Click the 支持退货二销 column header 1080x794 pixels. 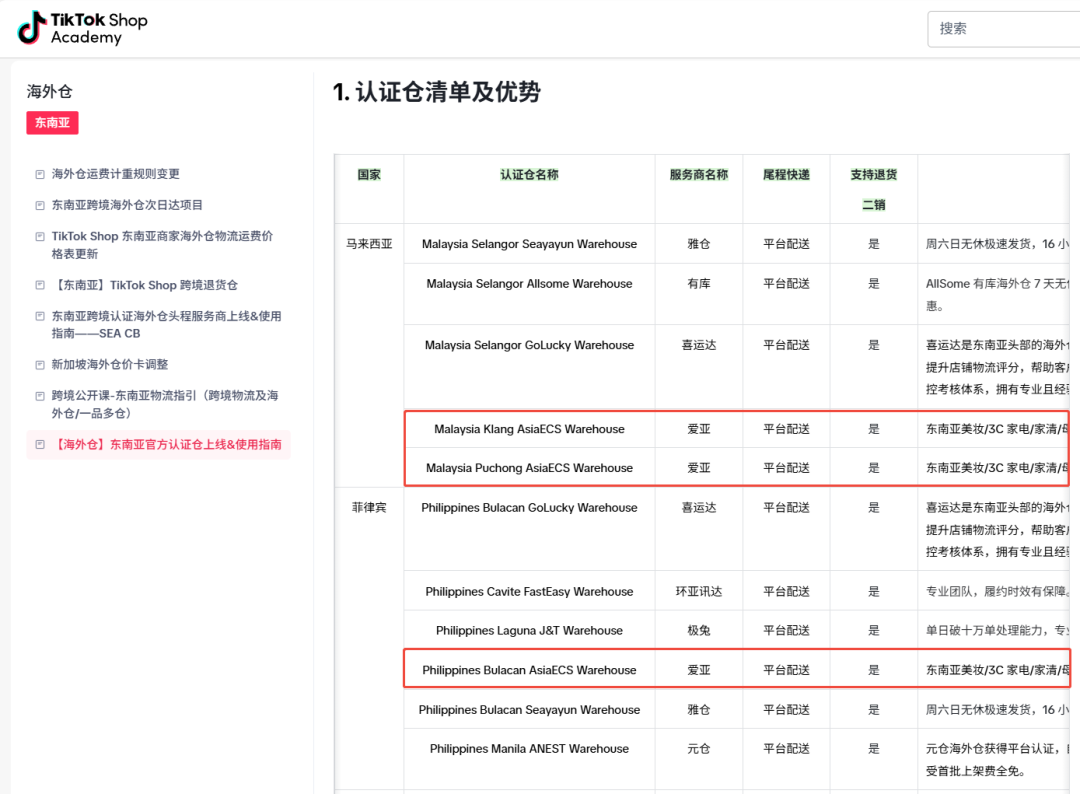click(873, 189)
